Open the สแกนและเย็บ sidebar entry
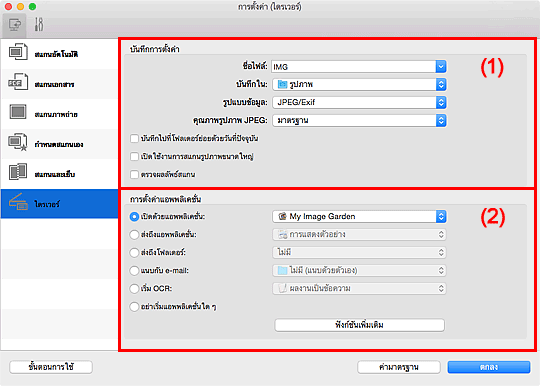 (x=59, y=174)
